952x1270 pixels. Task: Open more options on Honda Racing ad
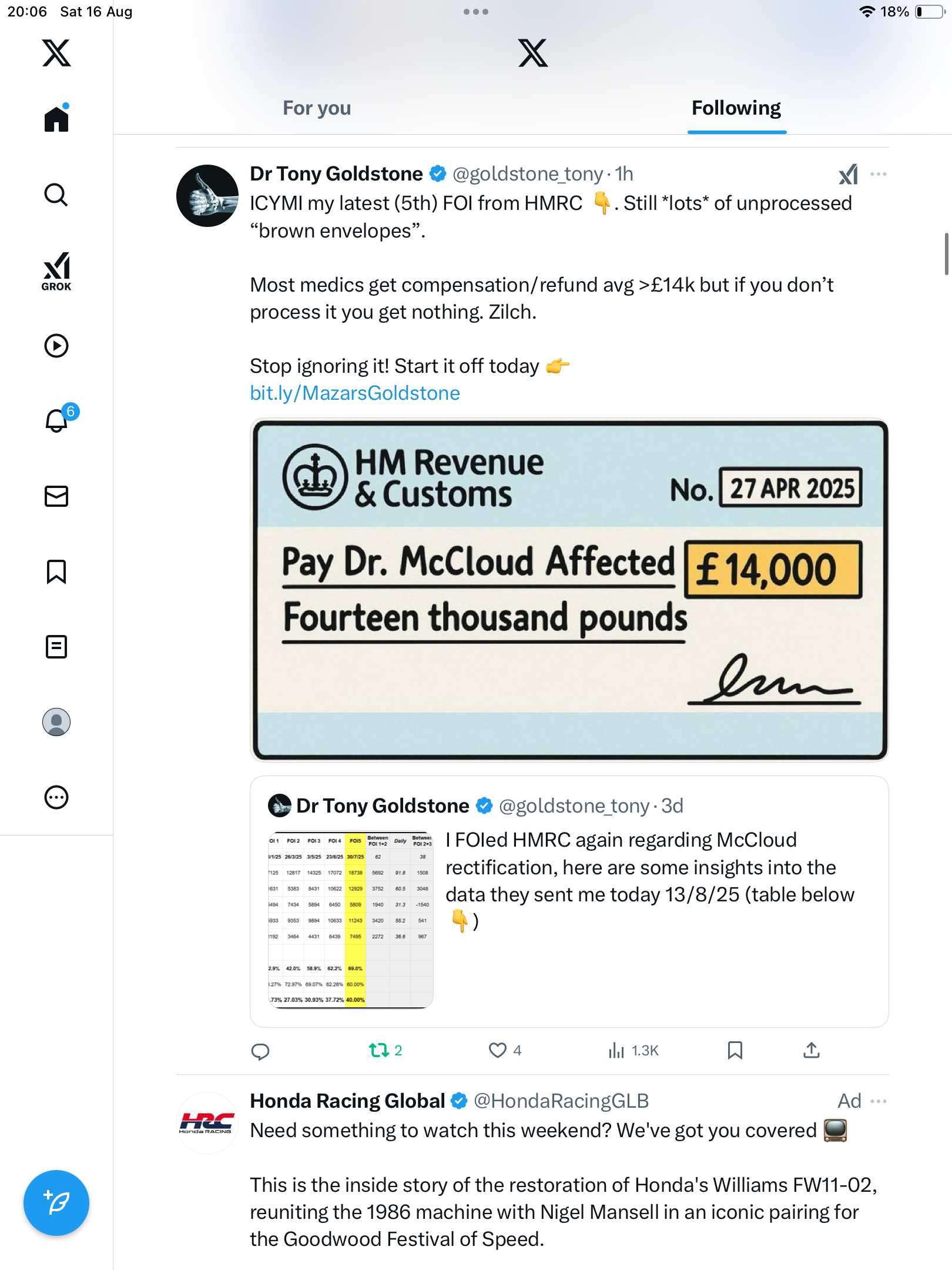click(879, 1101)
